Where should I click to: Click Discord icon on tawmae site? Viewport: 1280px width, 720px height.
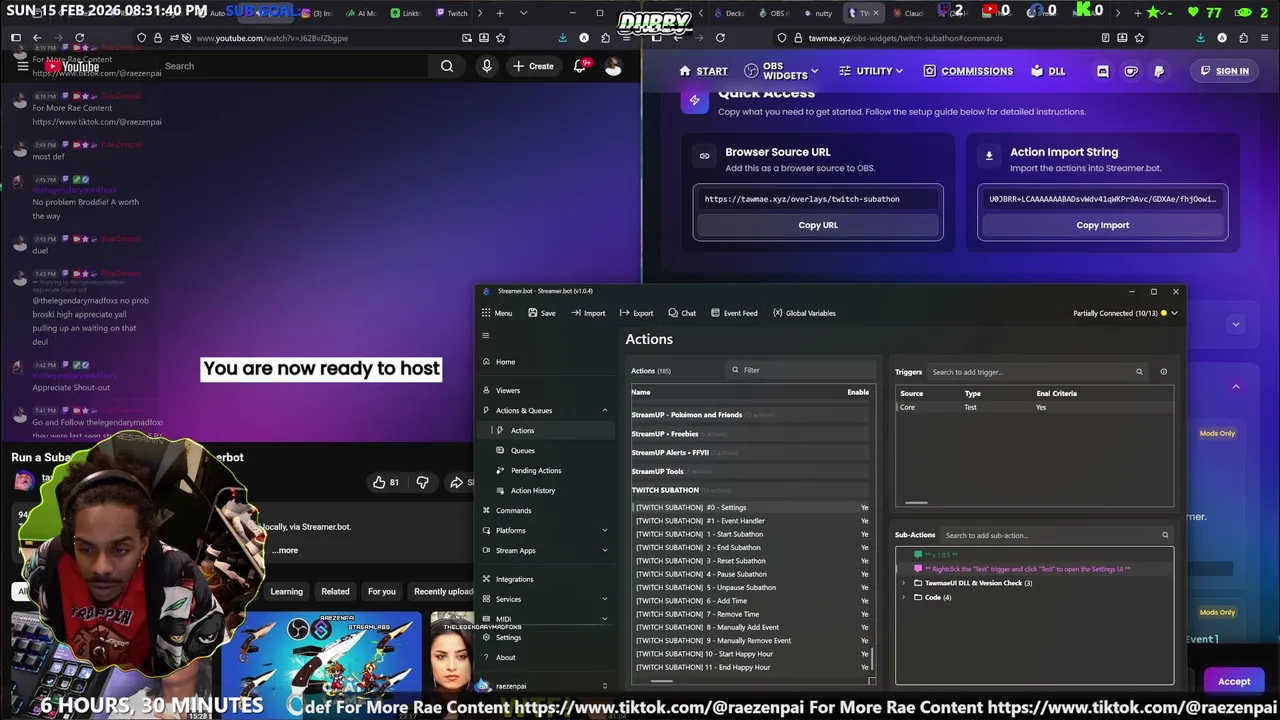click(x=1103, y=71)
